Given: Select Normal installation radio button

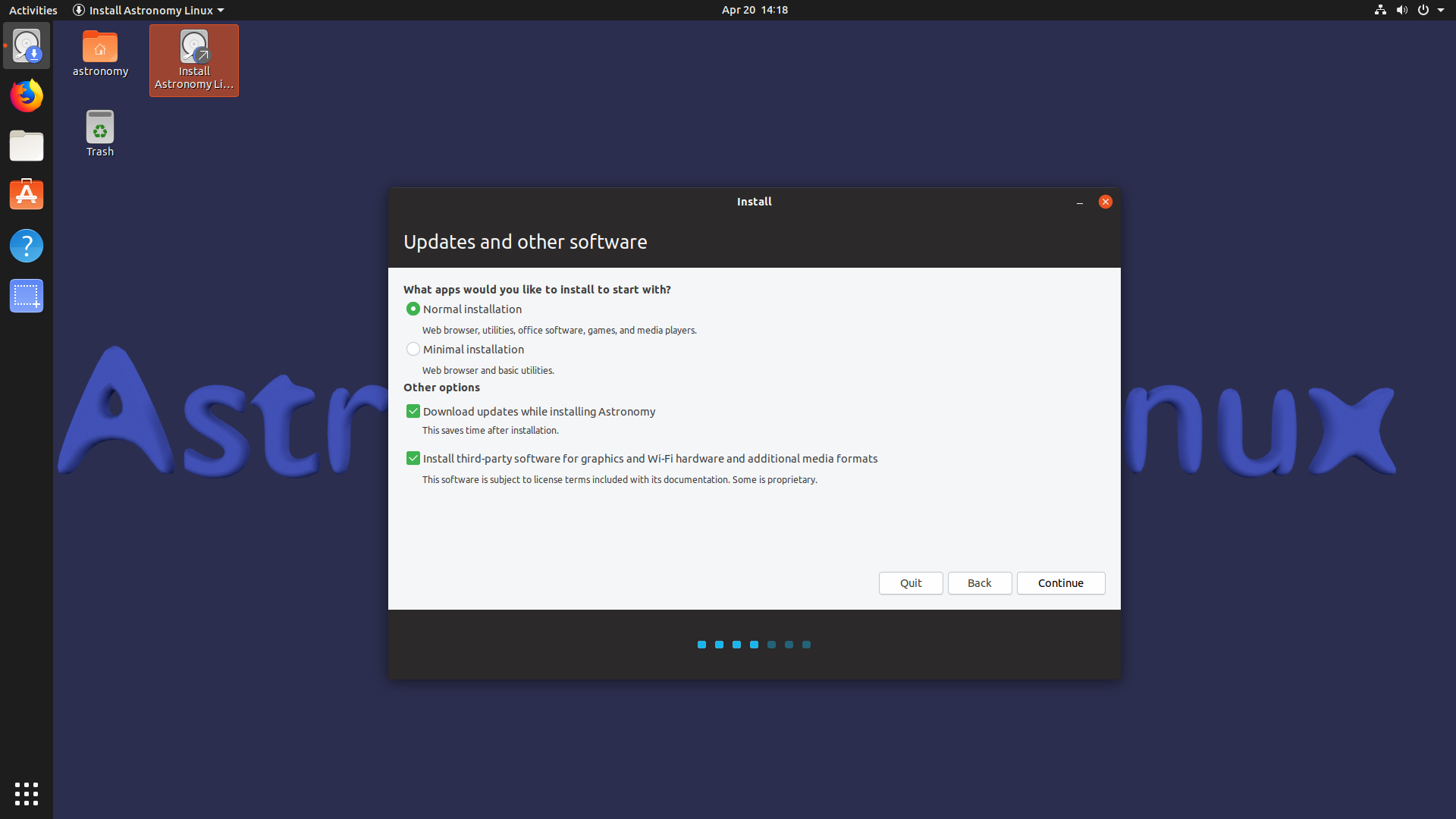Looking at the screenshot, I should [413, 309].
